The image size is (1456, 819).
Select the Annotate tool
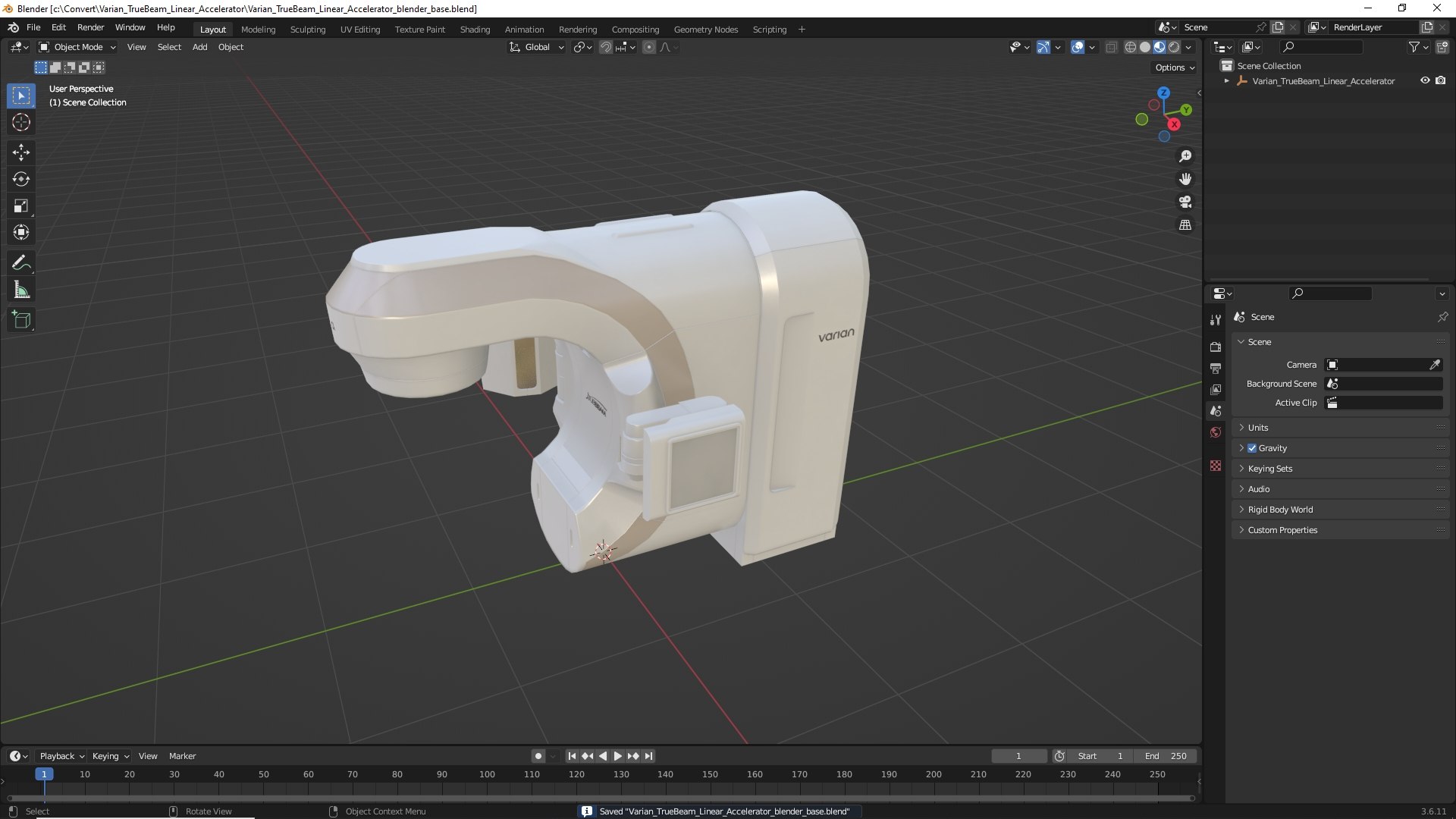[21, 263]
